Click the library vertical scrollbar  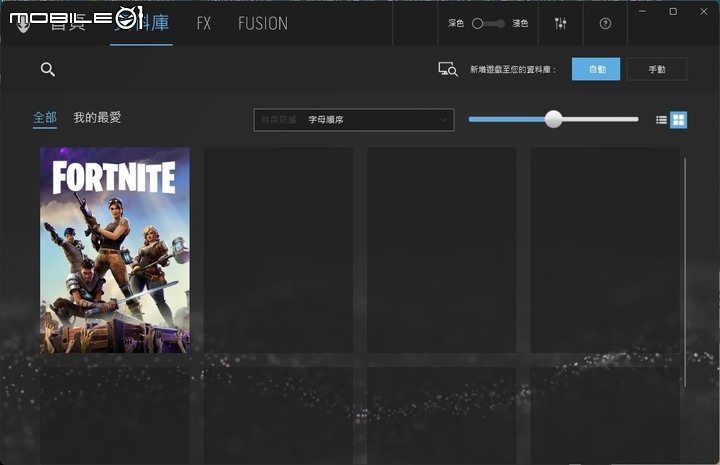684,272
